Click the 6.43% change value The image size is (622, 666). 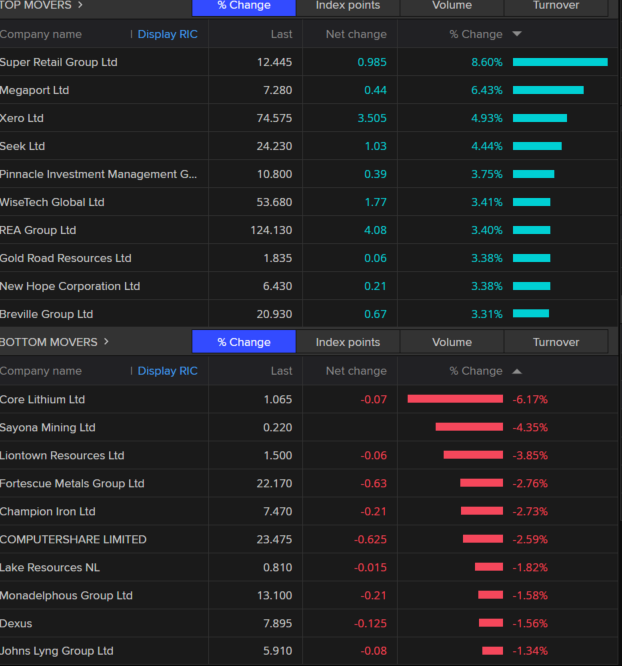point(486,90)
